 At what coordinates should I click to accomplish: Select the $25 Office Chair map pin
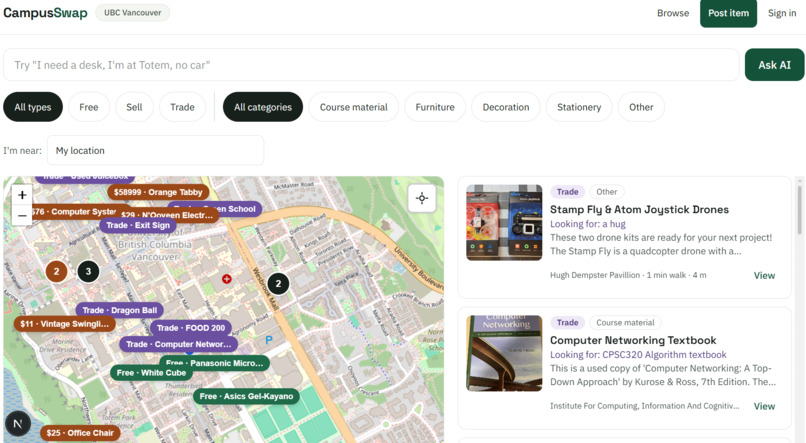tap(80, 433)
